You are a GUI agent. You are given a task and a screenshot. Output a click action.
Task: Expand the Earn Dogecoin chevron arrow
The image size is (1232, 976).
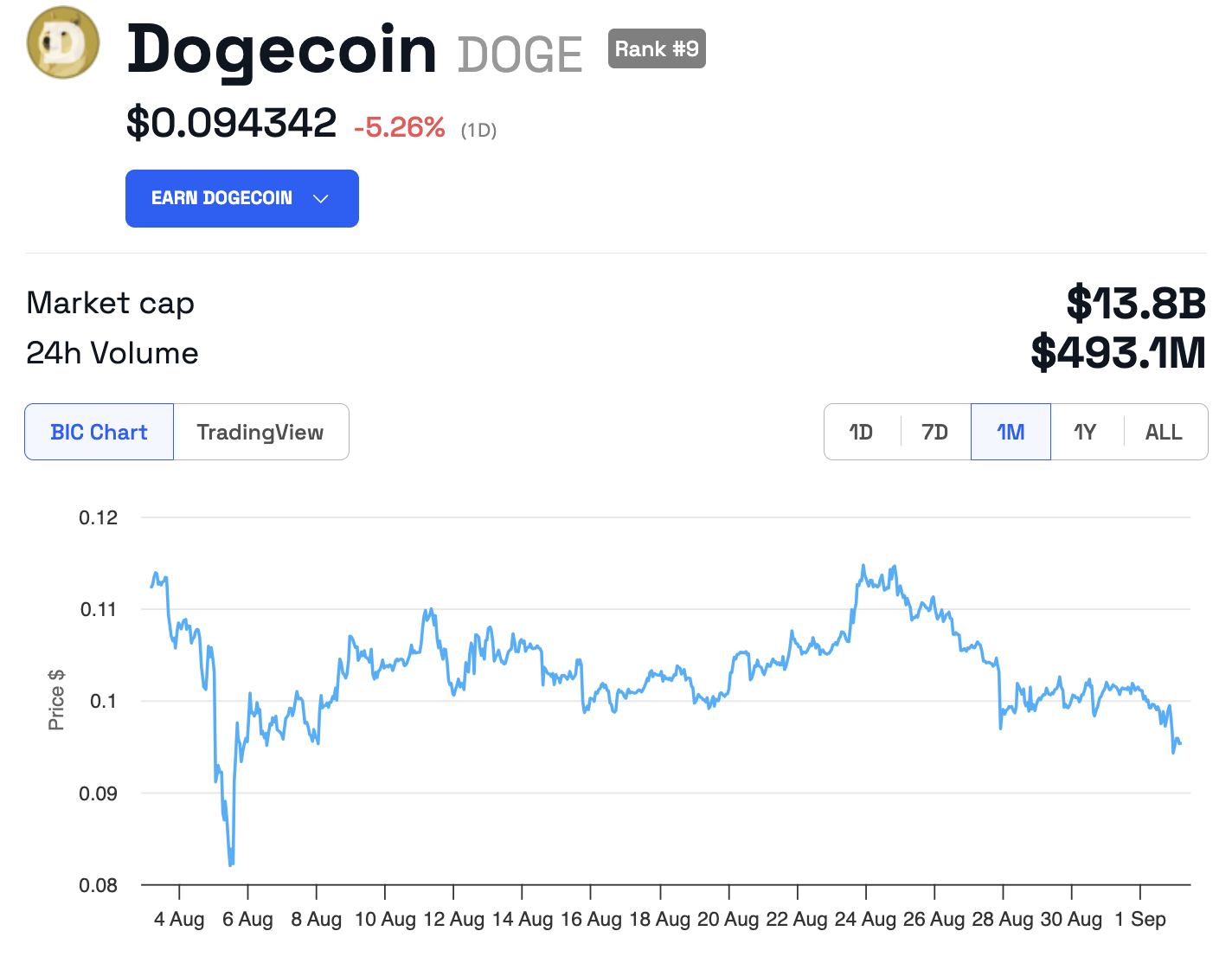pyautogui.click(x=321, y=199)
